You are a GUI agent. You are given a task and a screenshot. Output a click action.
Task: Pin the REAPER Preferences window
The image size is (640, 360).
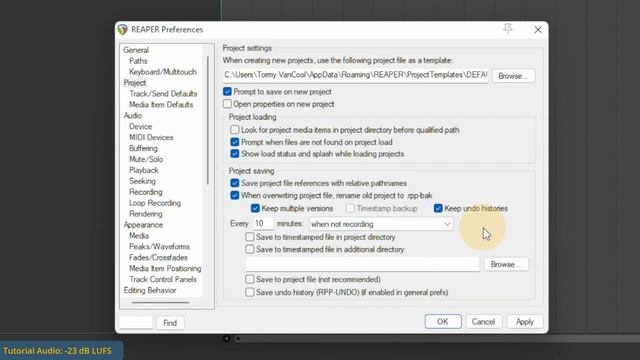tap(507, 28)
